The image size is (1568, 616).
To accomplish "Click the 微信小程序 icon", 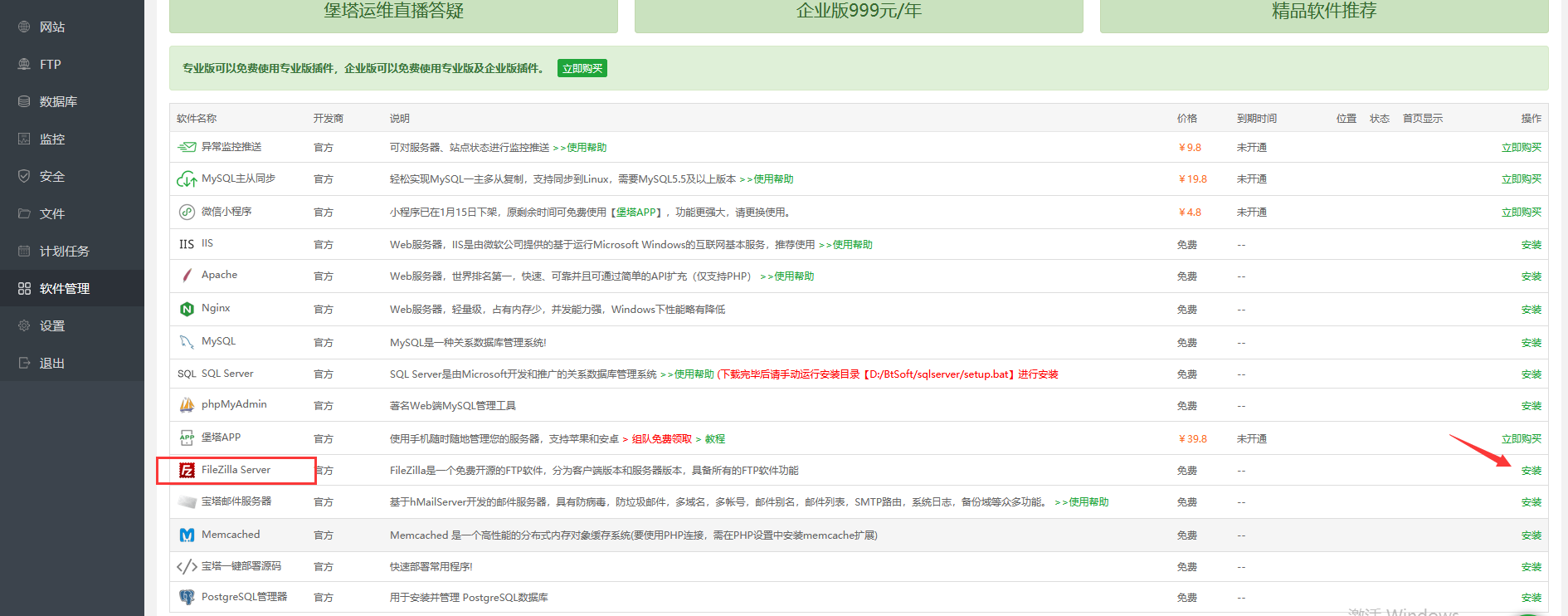I will [187, 212].
